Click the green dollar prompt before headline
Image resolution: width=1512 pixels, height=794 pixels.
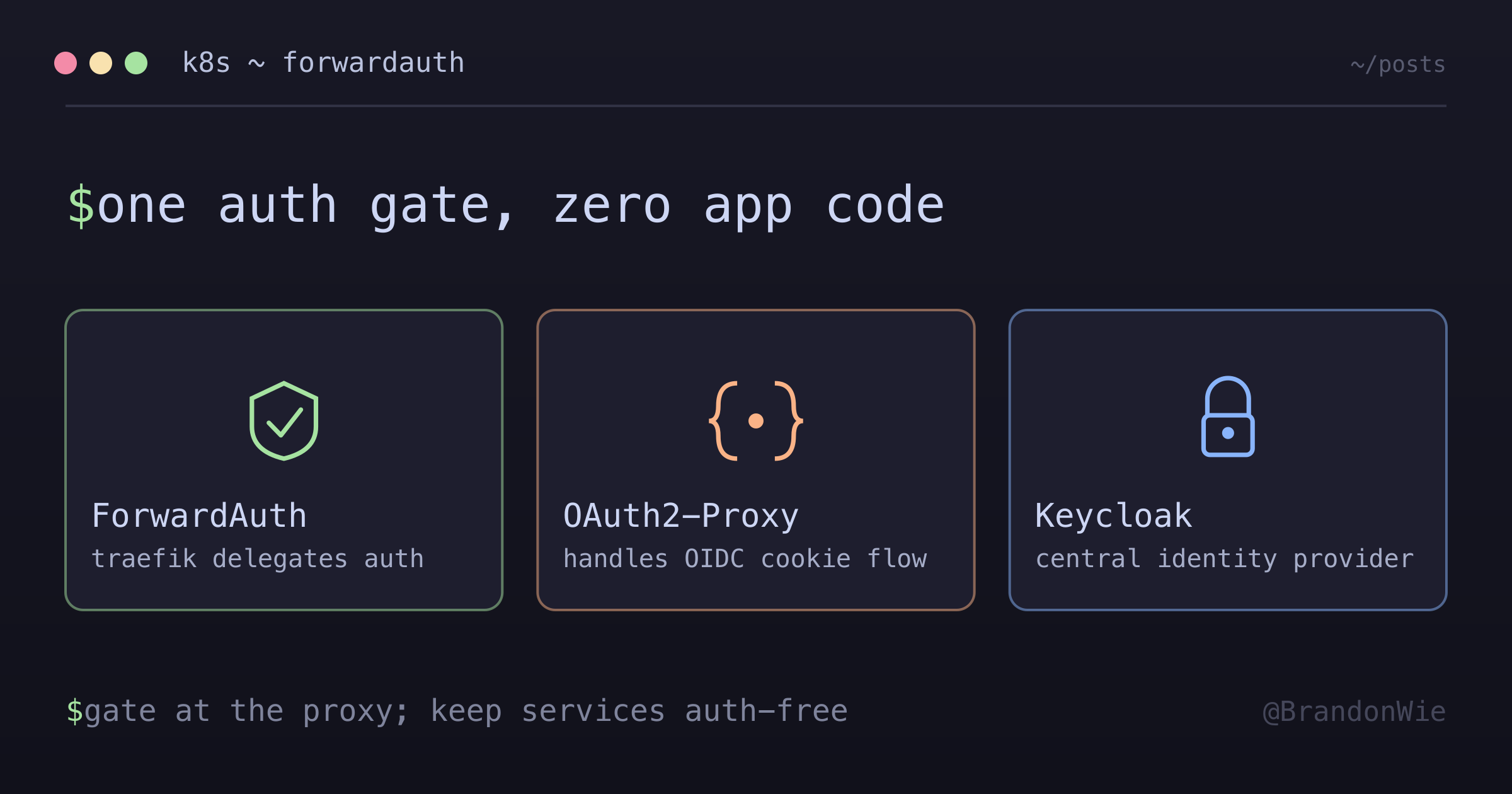pyautogui.click(x=81, y=205)
